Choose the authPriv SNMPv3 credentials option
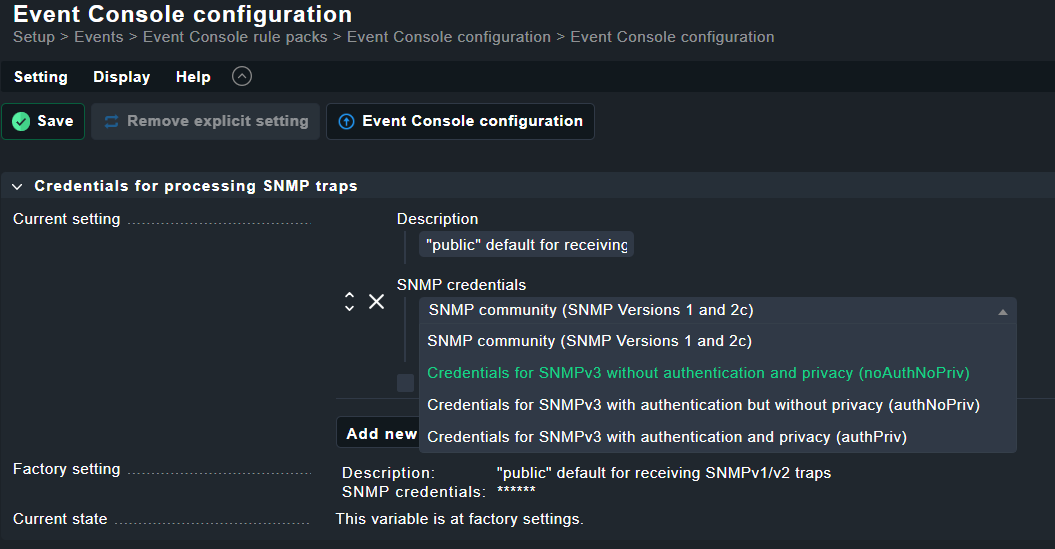Viewport: 1055px width, 549px height. tap(666, 437)
